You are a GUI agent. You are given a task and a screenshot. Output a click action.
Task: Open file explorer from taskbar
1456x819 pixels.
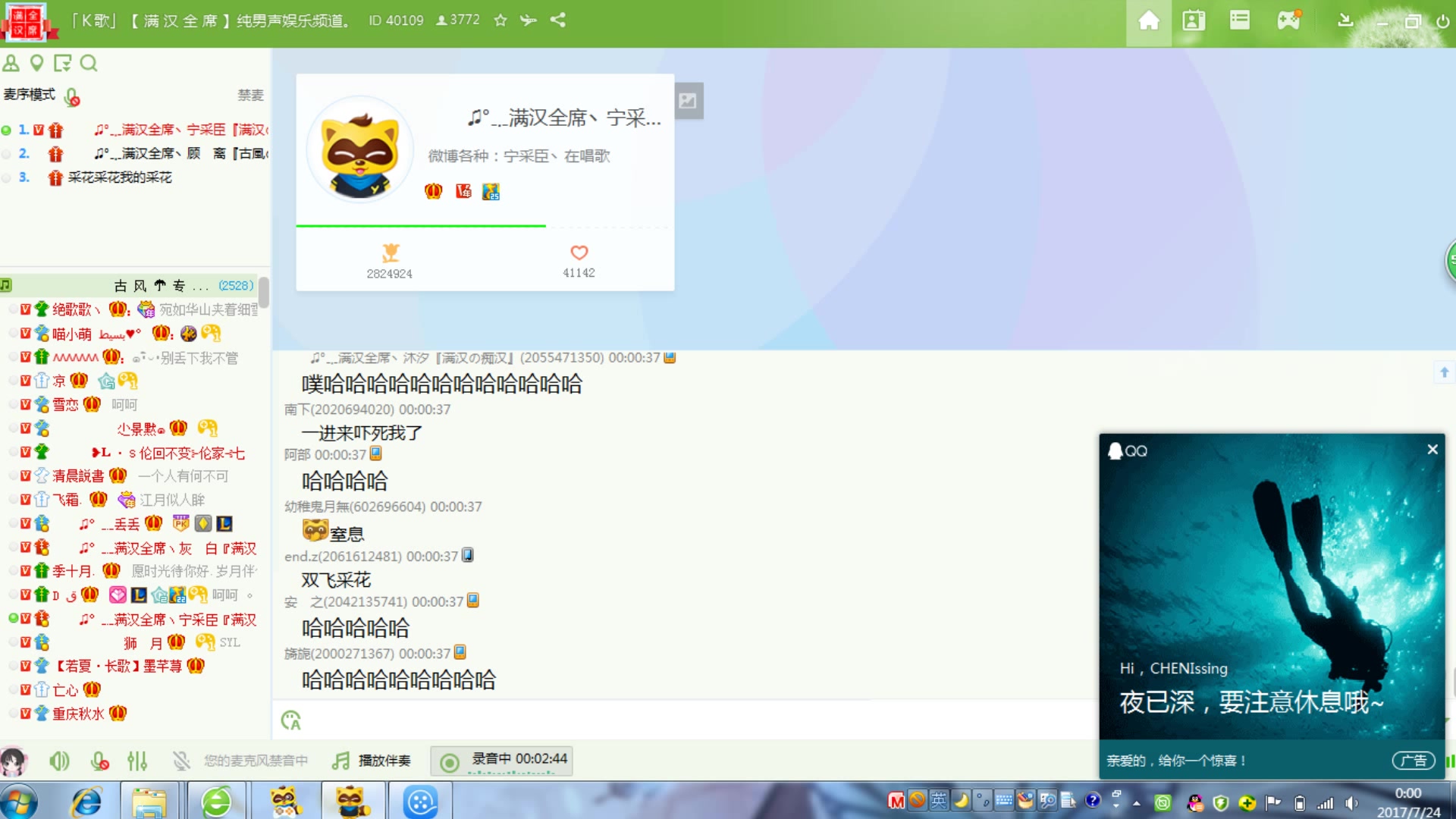[149, 802]
